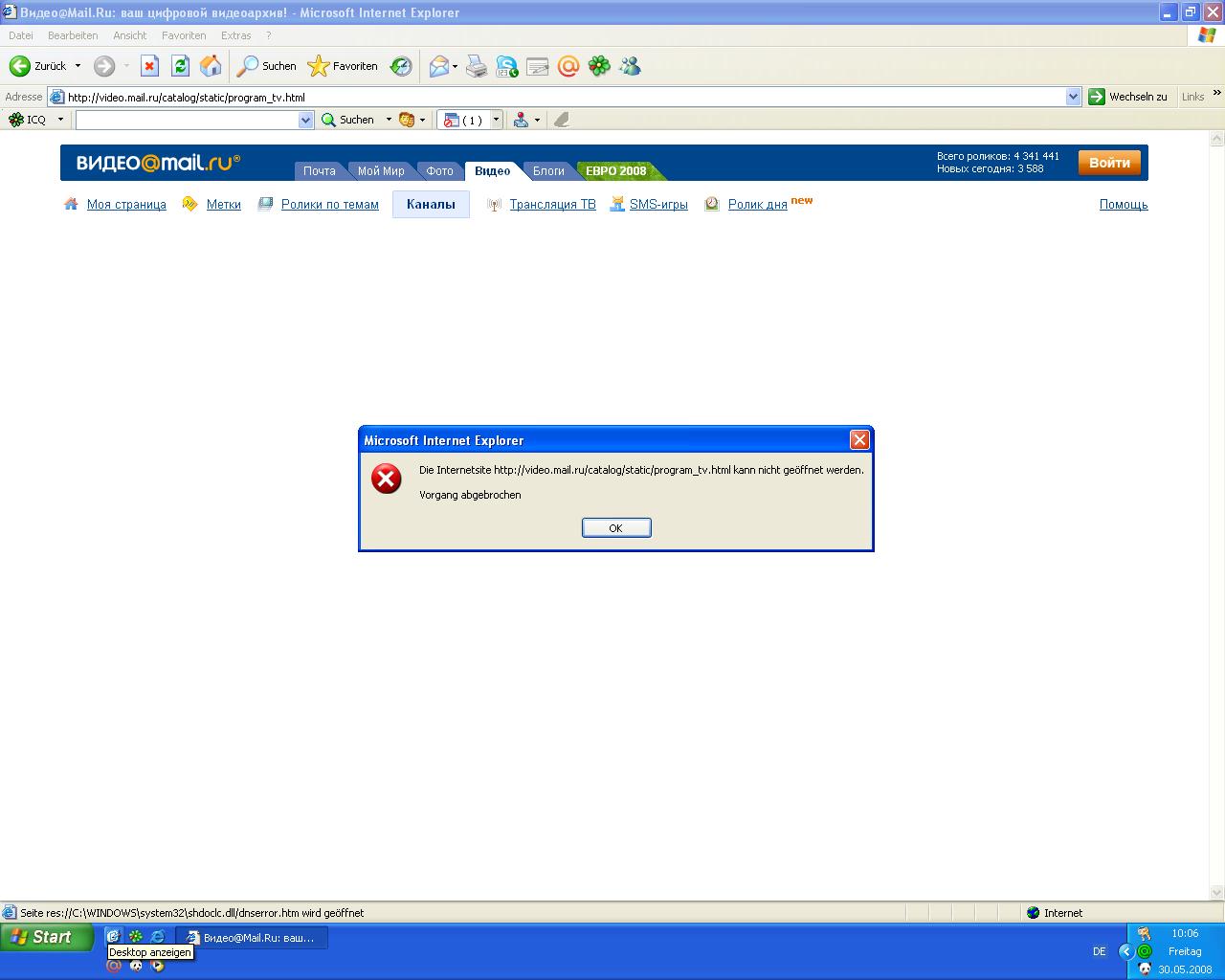The image size is (1225, 980).
Task: Open the Ролики по темам link
Action: click(330, 204)
